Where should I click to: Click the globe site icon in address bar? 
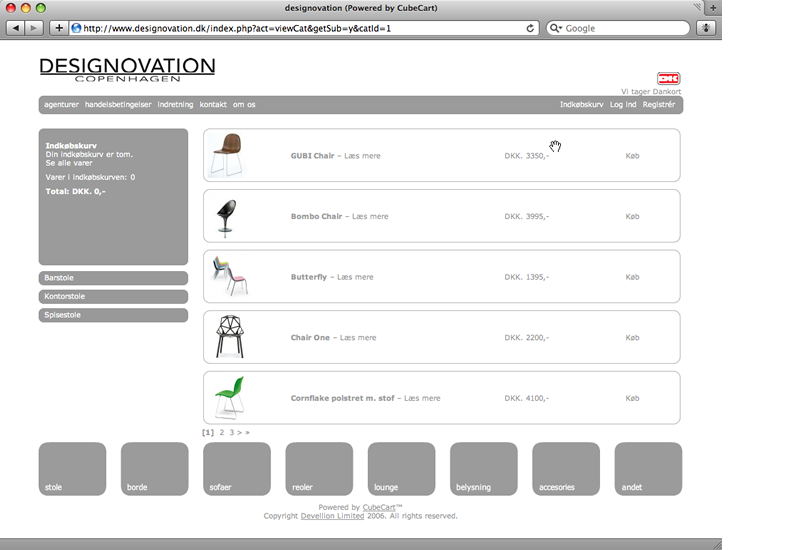pyautogui.click(x=76, y=28)
